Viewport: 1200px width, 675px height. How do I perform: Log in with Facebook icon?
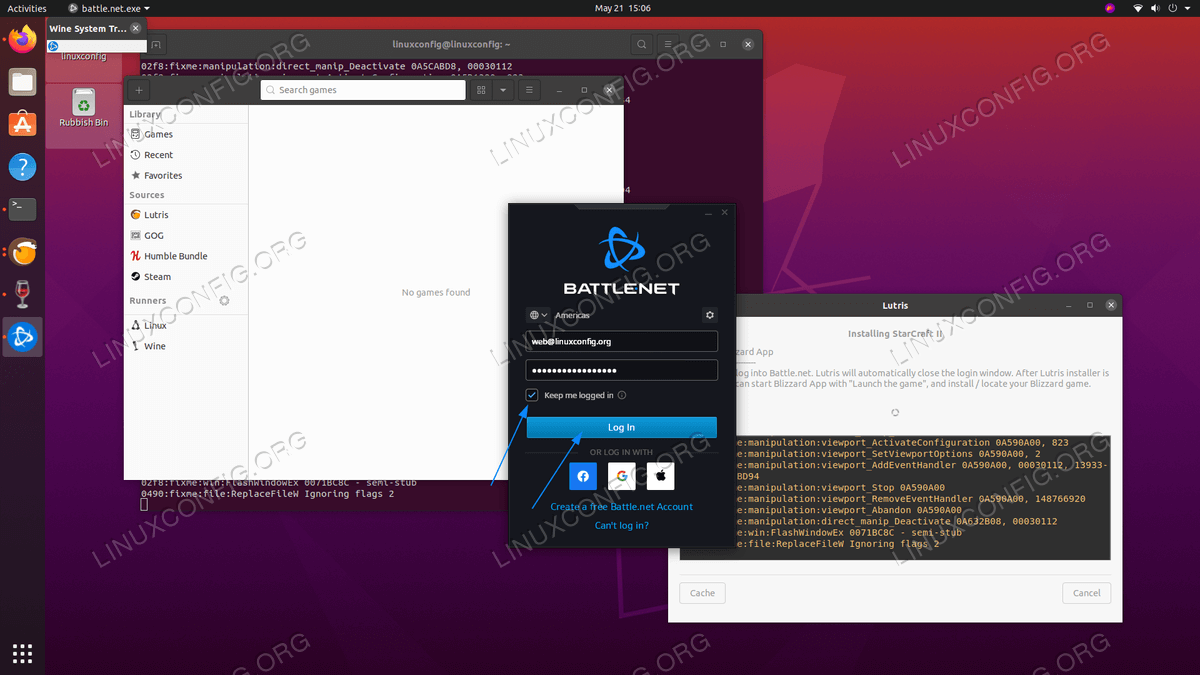click(x=583, y=477)
